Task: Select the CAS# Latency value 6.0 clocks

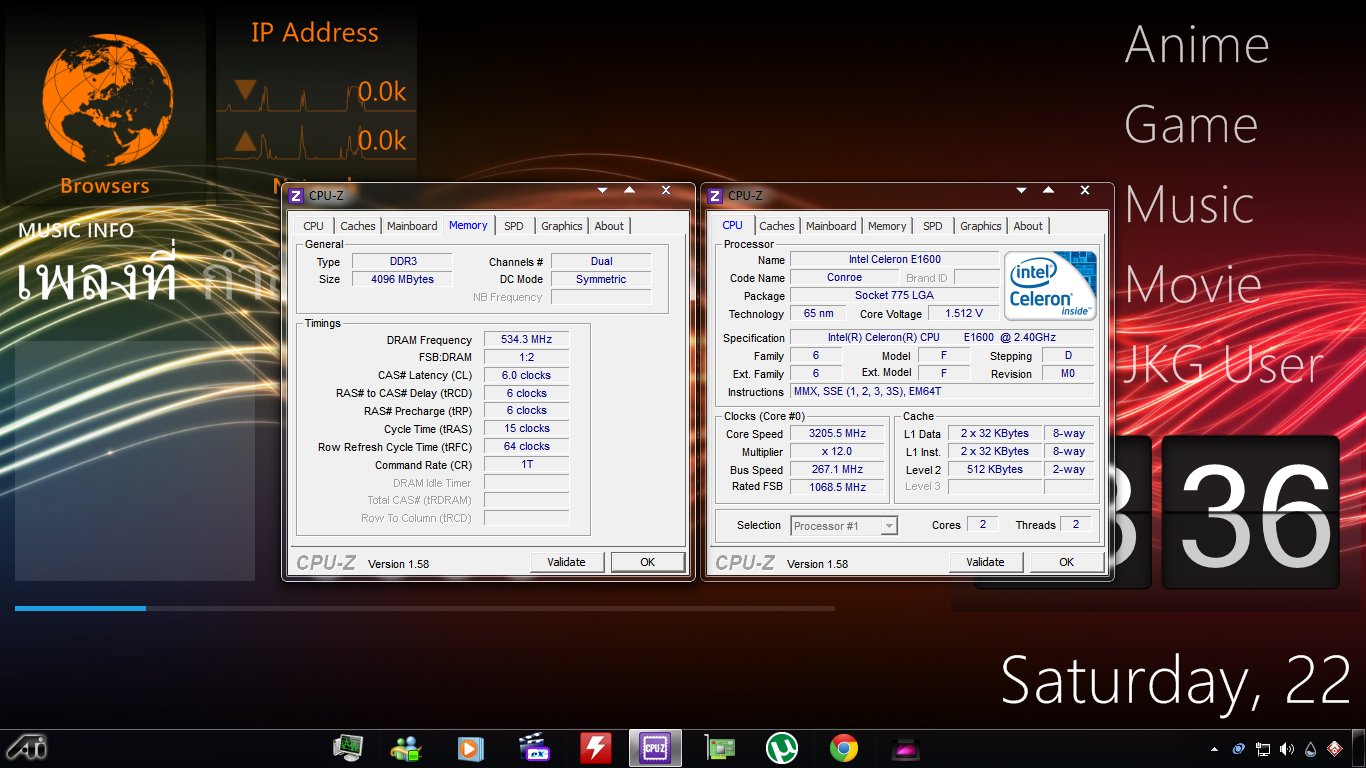Action: point(527,376)
